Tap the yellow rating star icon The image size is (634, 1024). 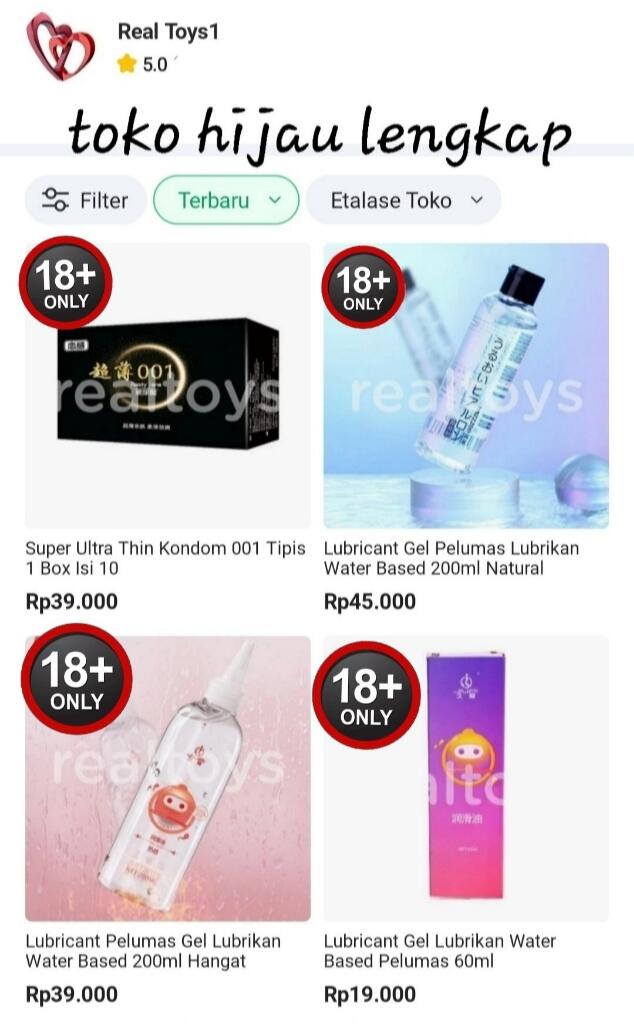point(126,64)
